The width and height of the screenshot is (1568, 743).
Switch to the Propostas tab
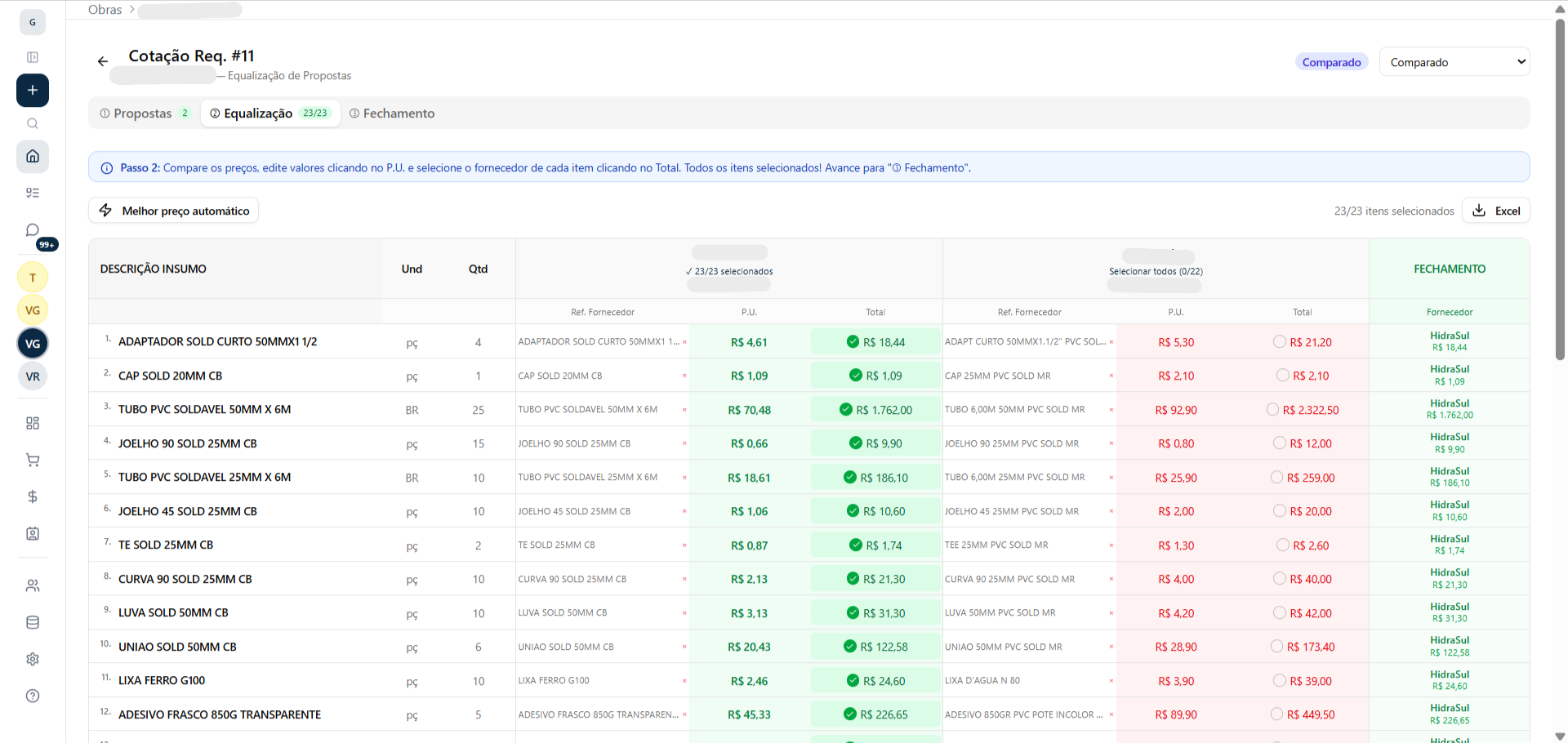pyautogui.click(x=144, y=113)
